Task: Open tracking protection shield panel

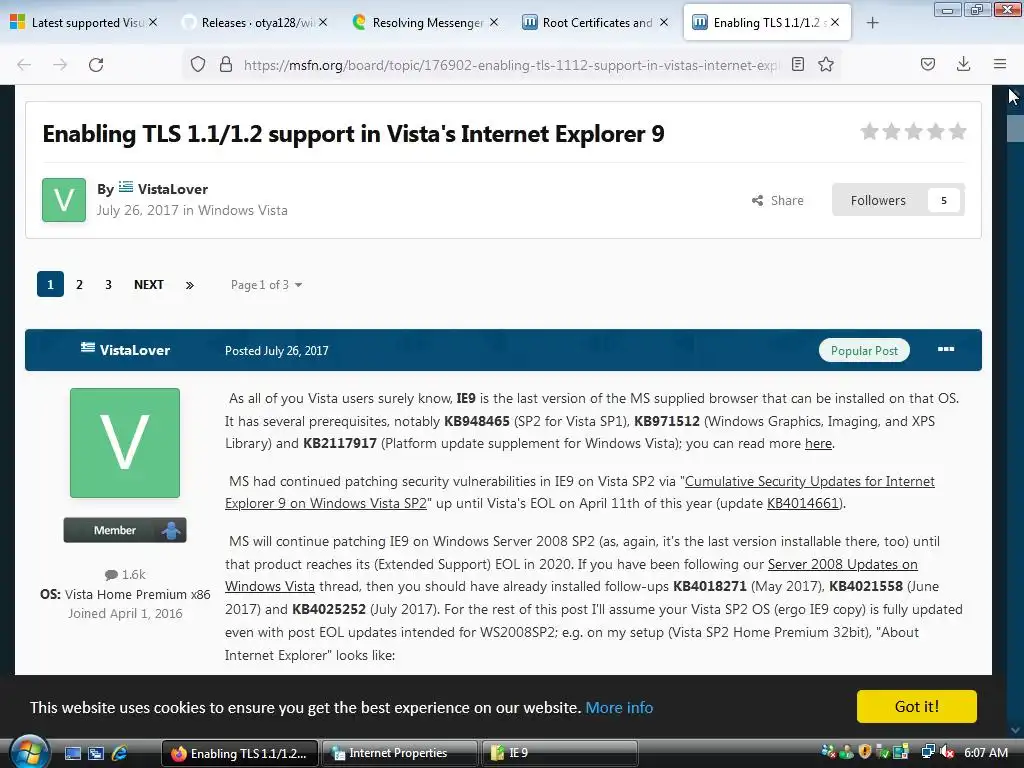Action: click(198, 64)
